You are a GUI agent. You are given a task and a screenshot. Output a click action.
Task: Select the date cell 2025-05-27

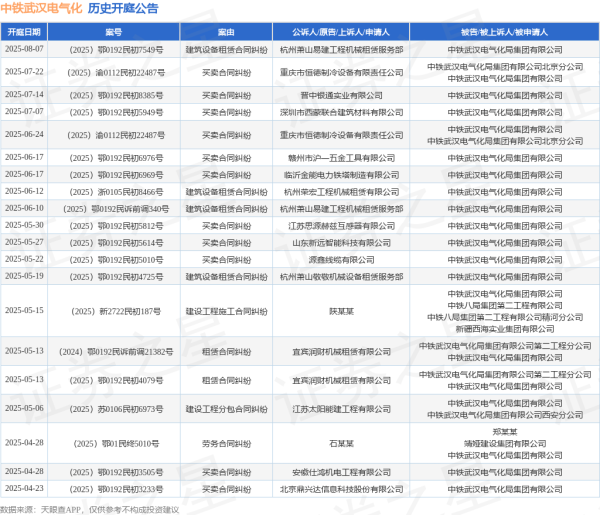tap(24, 242)
